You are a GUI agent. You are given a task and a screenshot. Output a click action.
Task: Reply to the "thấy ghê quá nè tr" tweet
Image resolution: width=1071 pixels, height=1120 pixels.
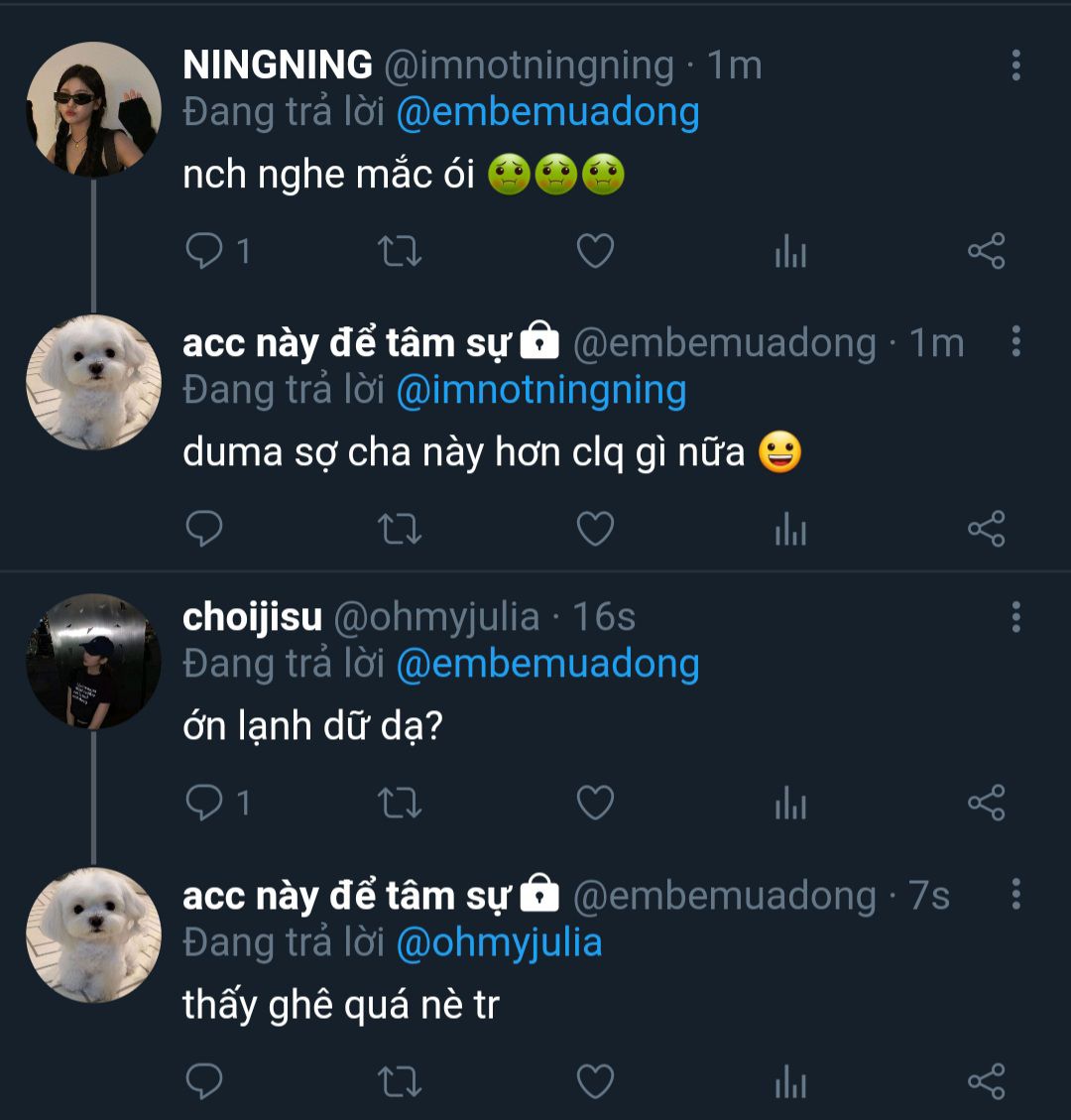point(205,1080)
